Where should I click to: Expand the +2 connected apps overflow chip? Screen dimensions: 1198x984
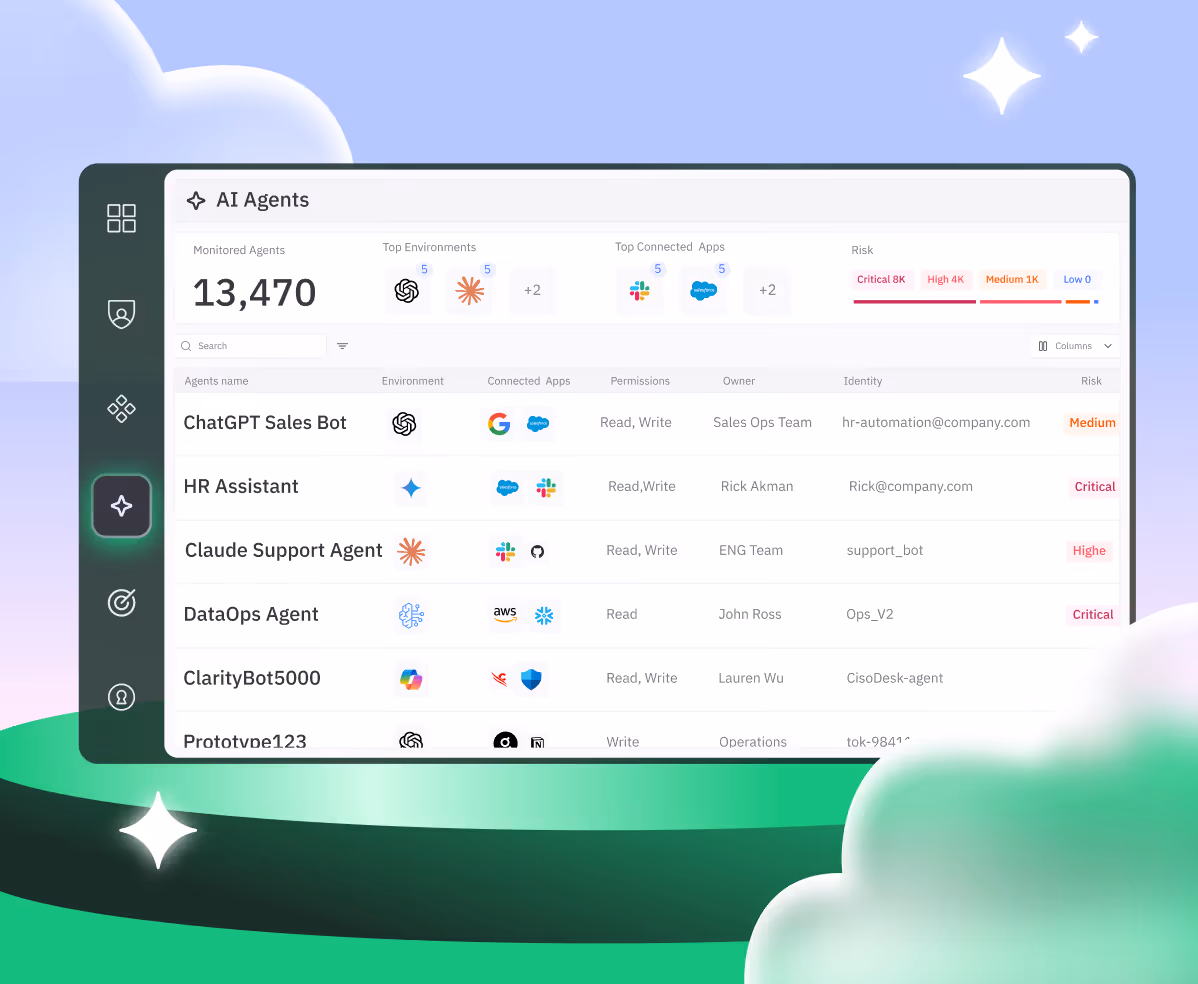click(767, 290)
